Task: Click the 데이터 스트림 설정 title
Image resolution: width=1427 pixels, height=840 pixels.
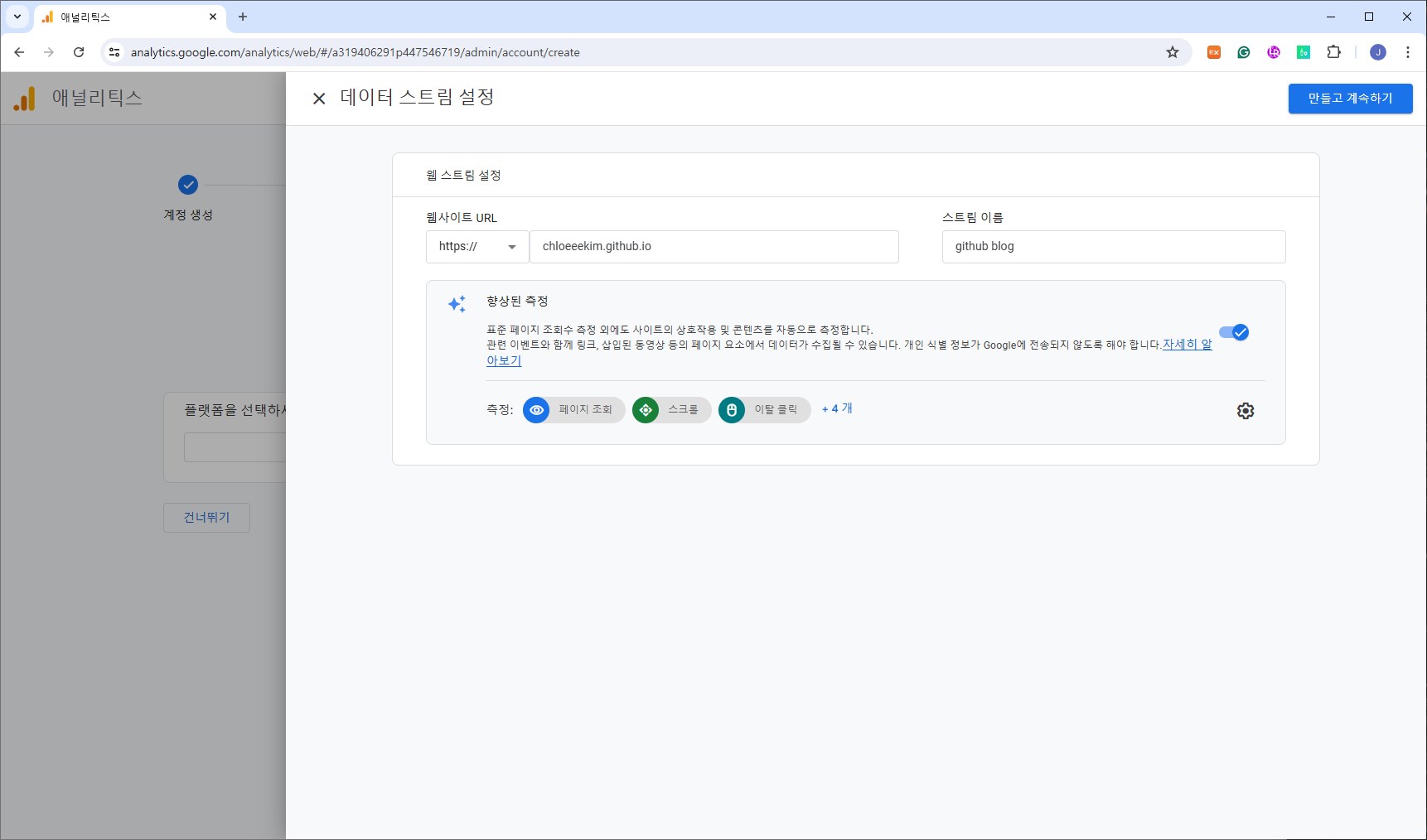Action: click(418, 97)
